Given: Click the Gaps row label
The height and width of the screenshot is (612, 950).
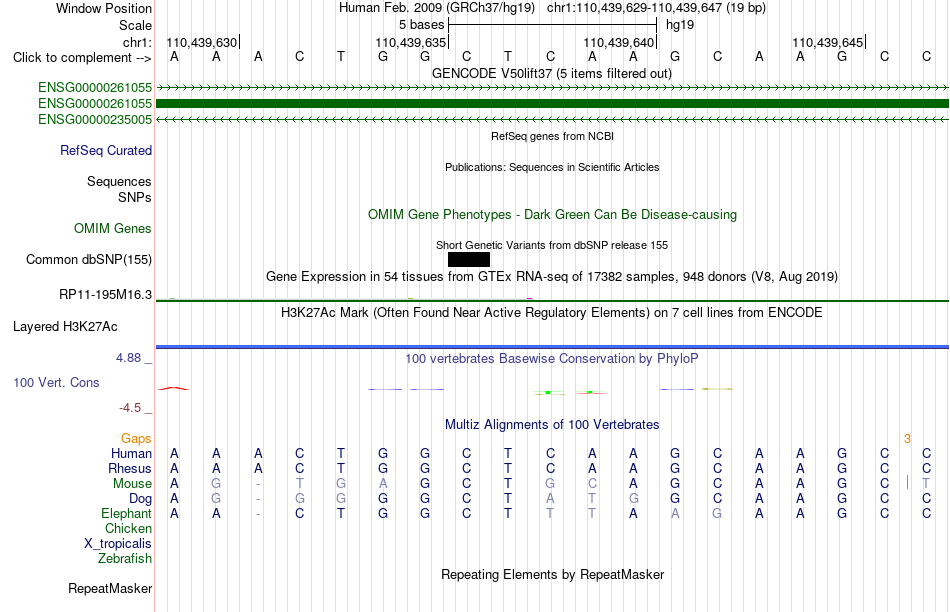Looking at the screenshot, I should [136, 438].
